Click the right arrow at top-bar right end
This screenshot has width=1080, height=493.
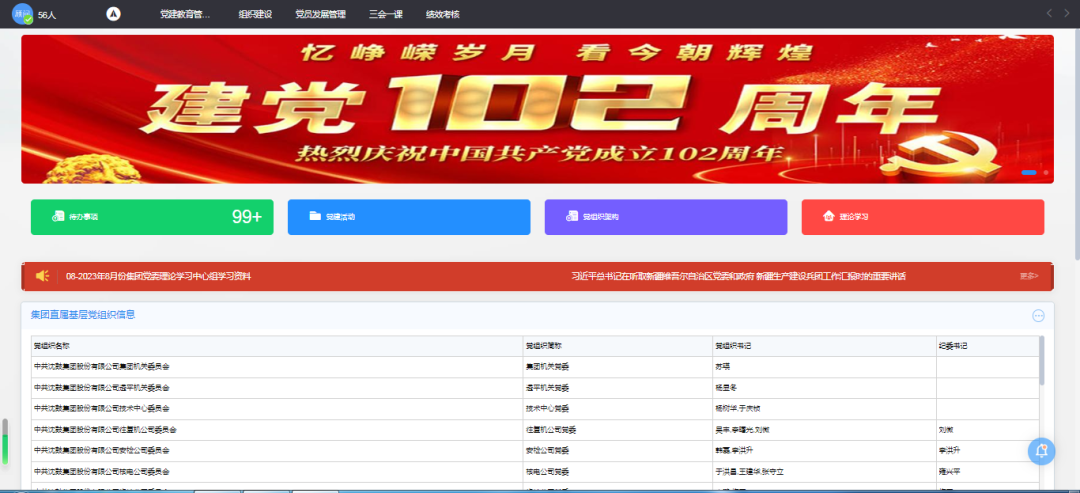pos(1068,13)
